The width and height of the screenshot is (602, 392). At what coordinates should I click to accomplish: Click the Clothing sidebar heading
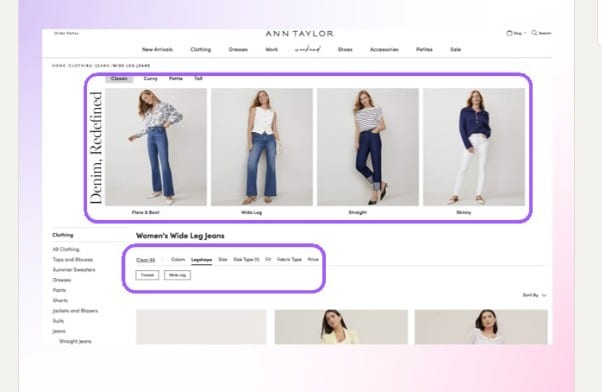coord(63,235)
